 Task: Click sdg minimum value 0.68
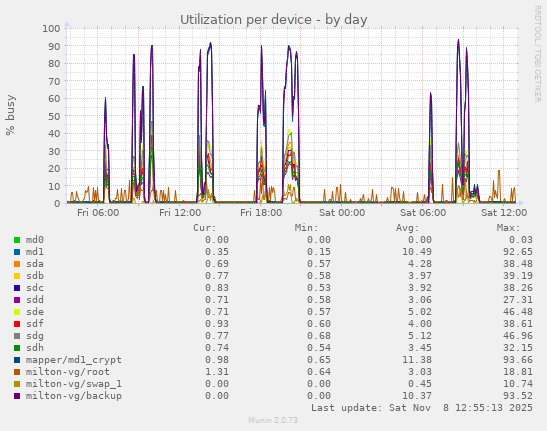[319, 336]
